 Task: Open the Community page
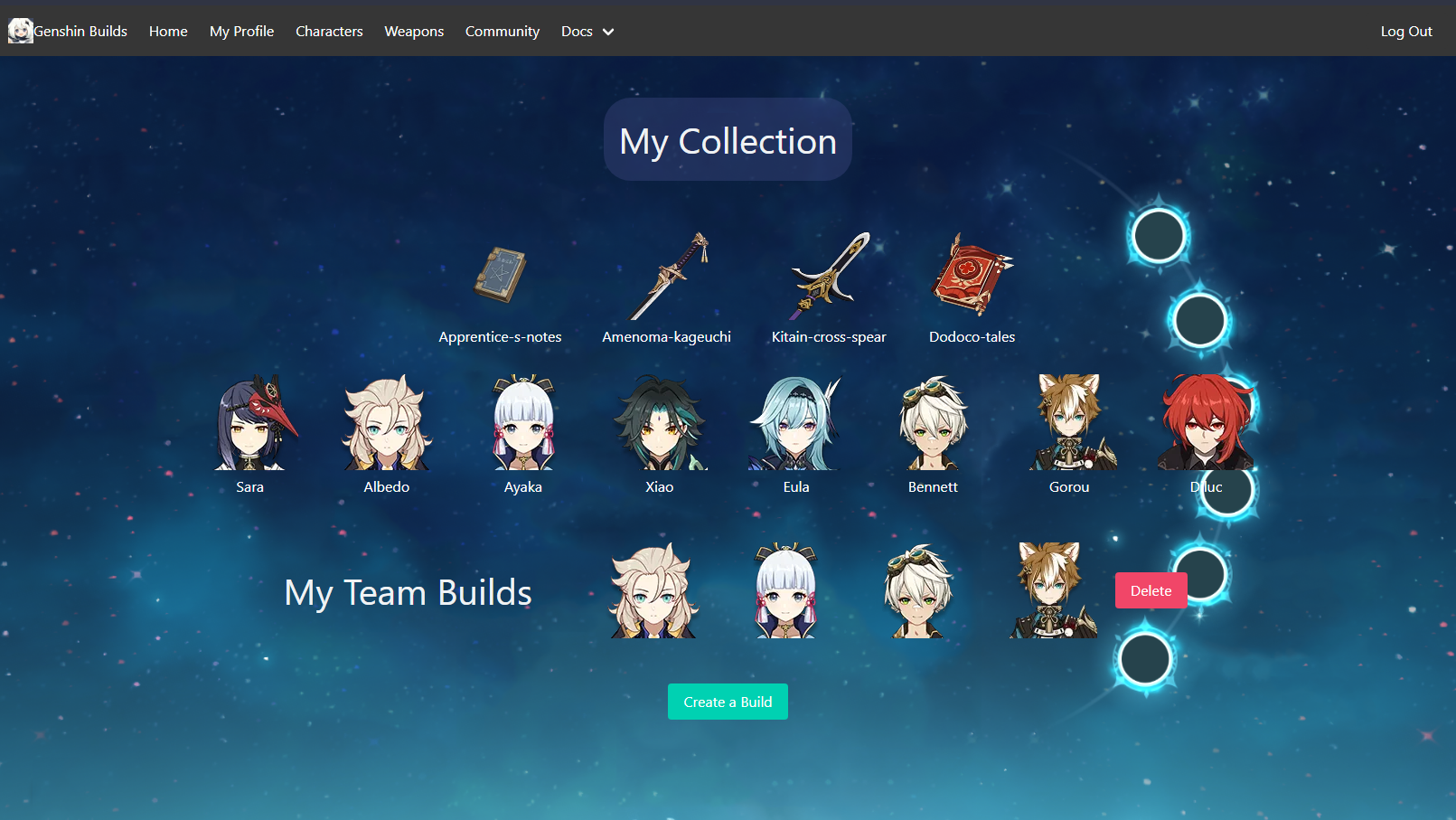[x=503, y=31]
